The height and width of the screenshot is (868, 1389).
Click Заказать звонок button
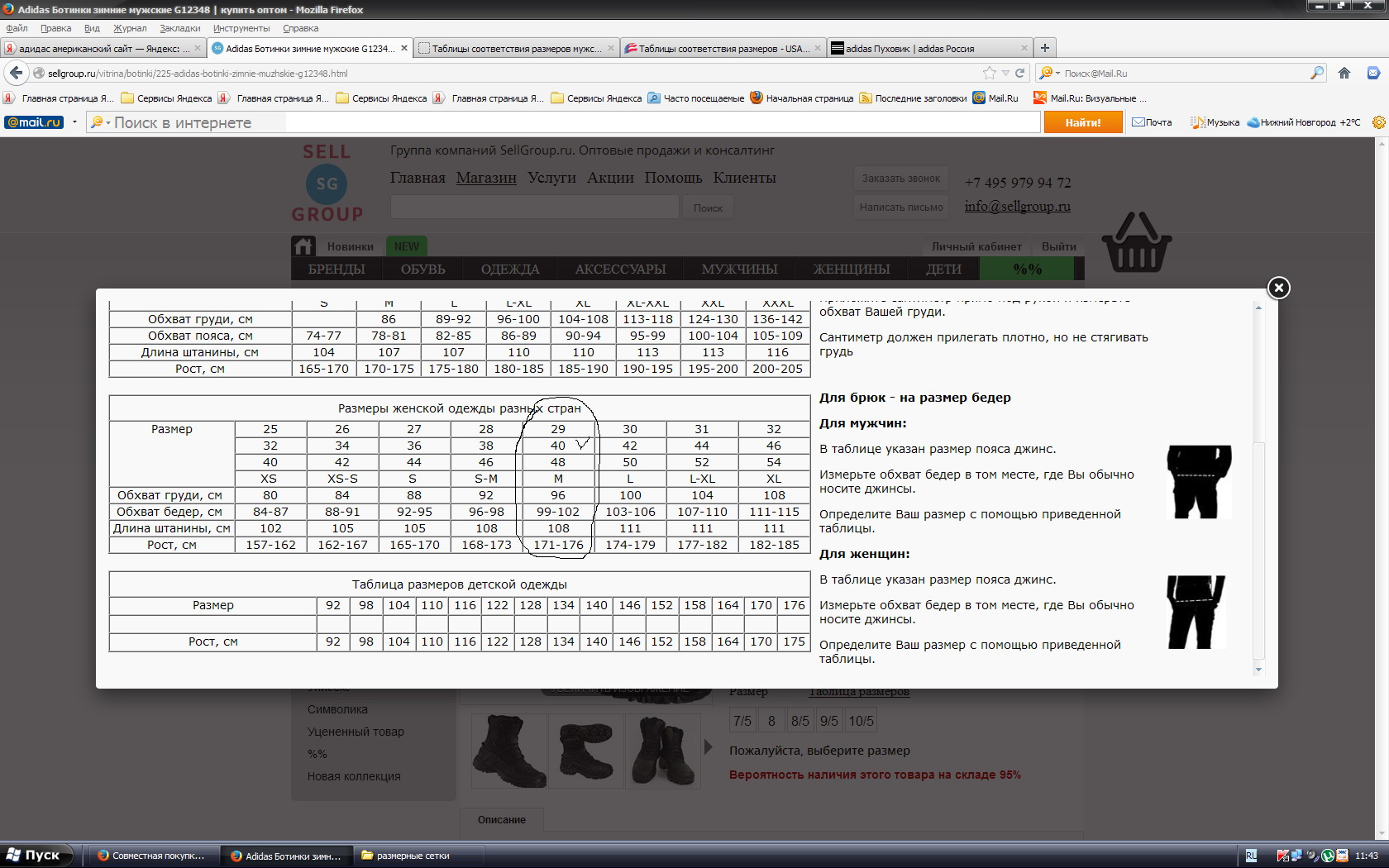901,178
